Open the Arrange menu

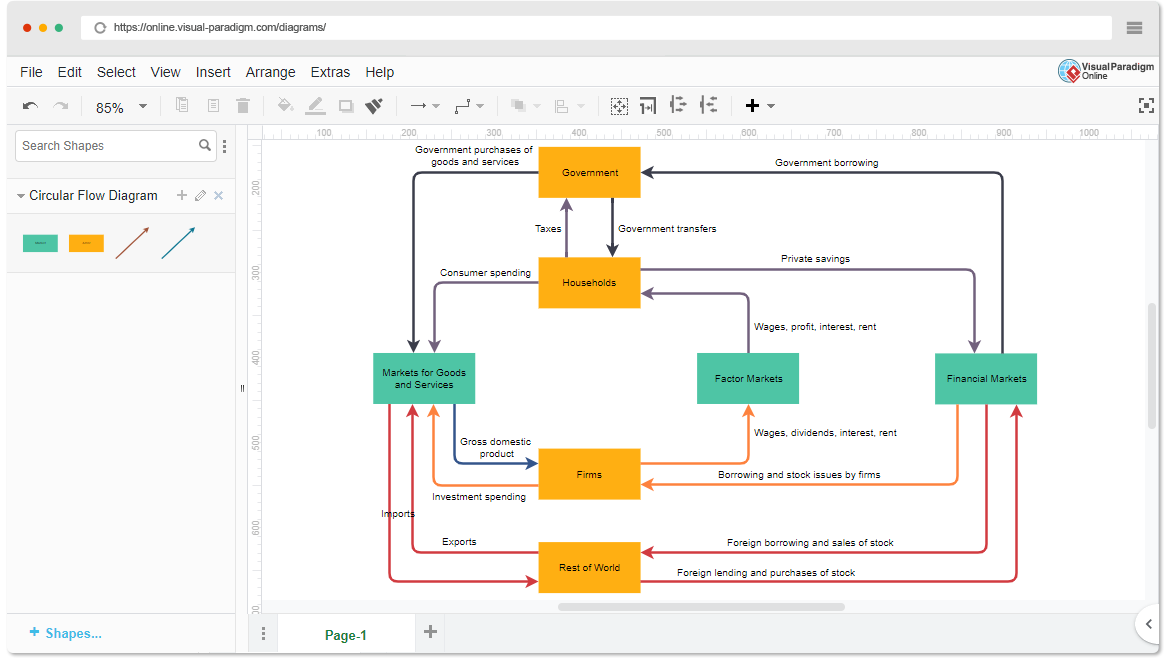(271, 72)
